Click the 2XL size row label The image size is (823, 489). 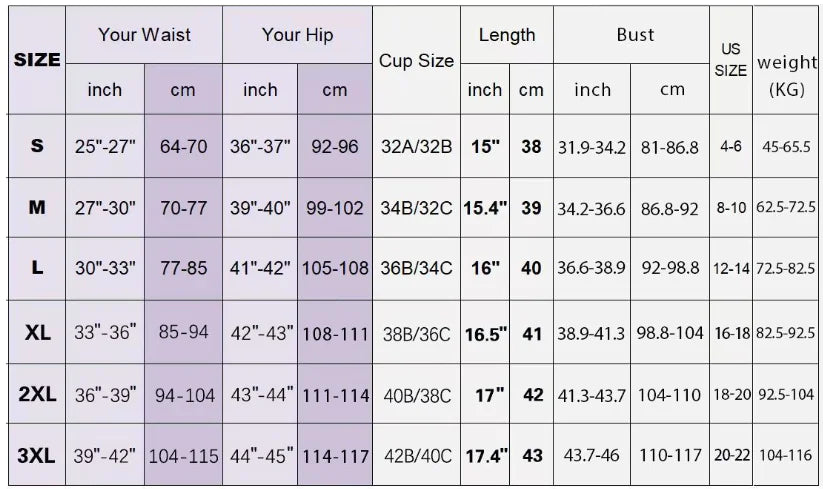[x=37, y=395]
